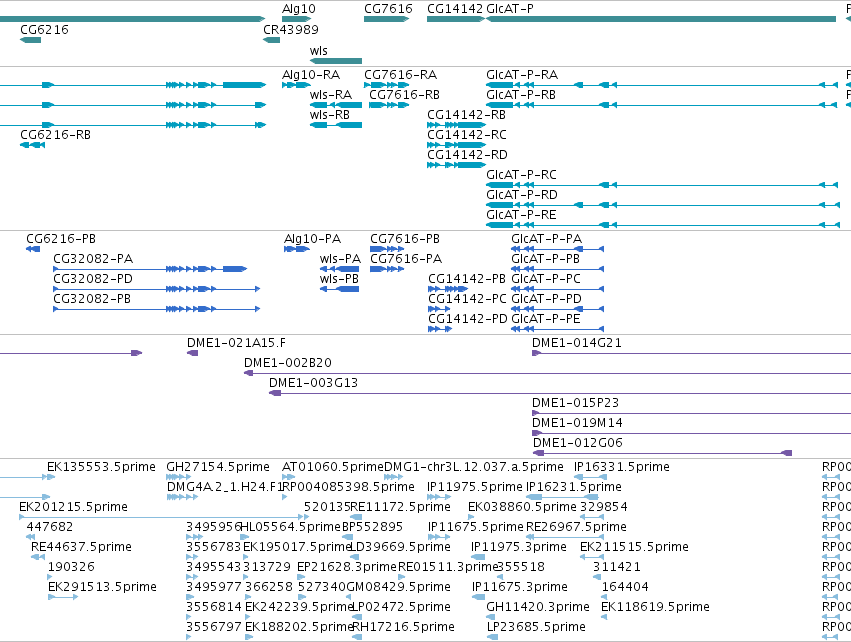Click the EK201215.5prime EST label
The image size is (851, 642).
73,506
